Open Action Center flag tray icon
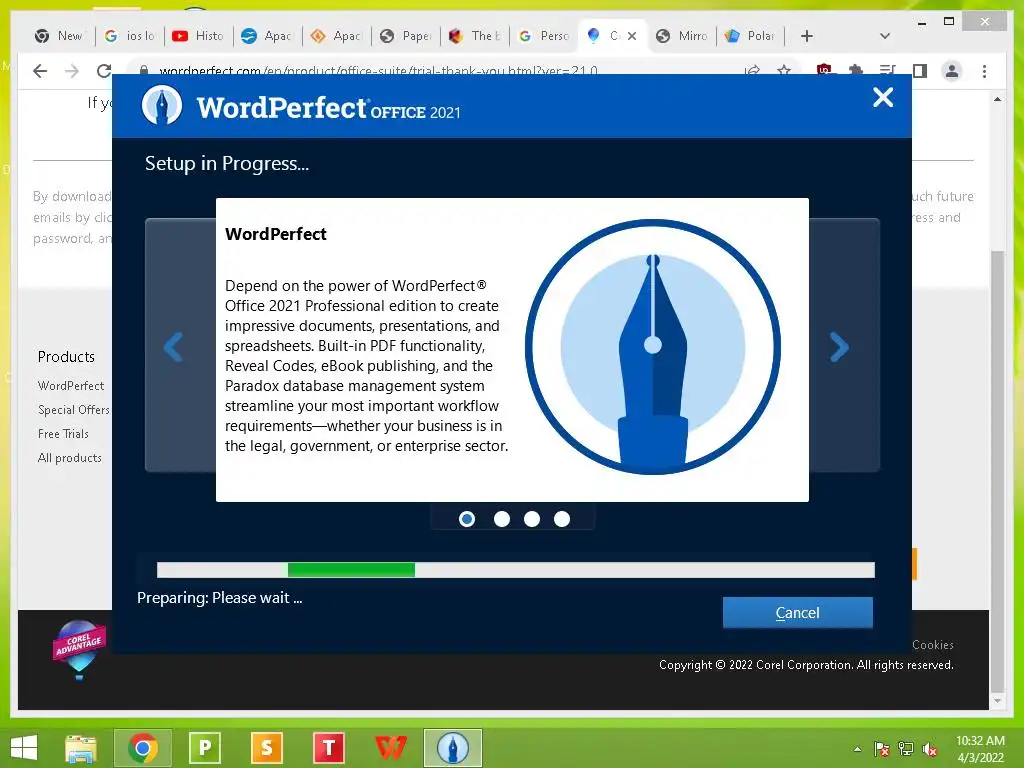Viewport: 1024px width, 768px height. tap(882, 749)
